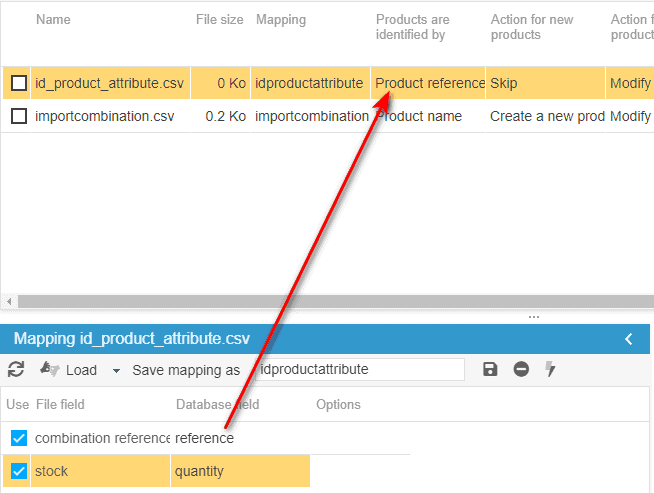Check the id_product_attribute.csv file checkbox
This screenshot has height=493, width=654.
click(18, 83)
